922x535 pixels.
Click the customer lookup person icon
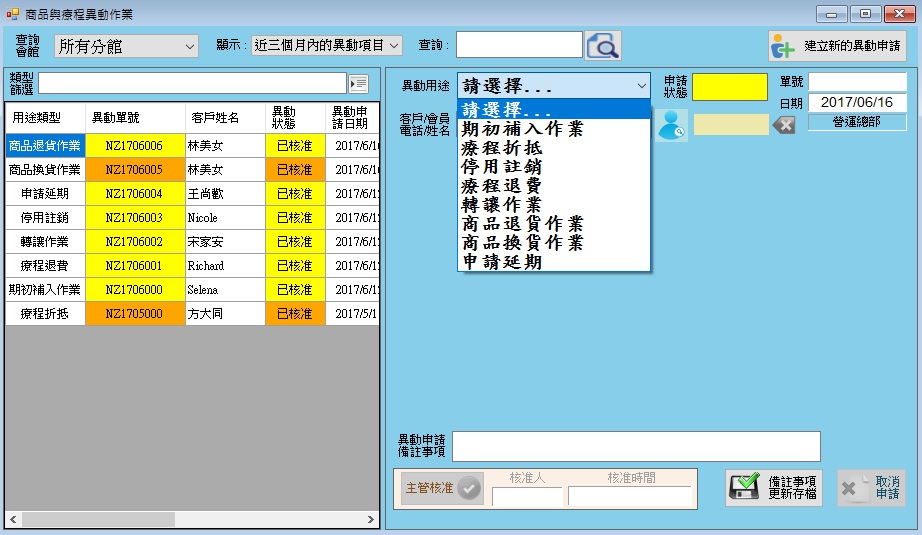point(671,125)
